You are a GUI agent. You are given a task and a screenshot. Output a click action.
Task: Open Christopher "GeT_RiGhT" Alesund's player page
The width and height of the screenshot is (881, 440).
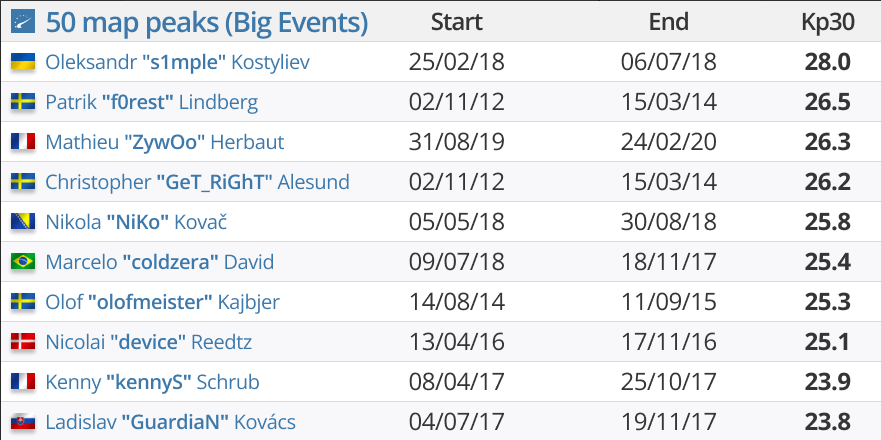(x=197, y=182)
